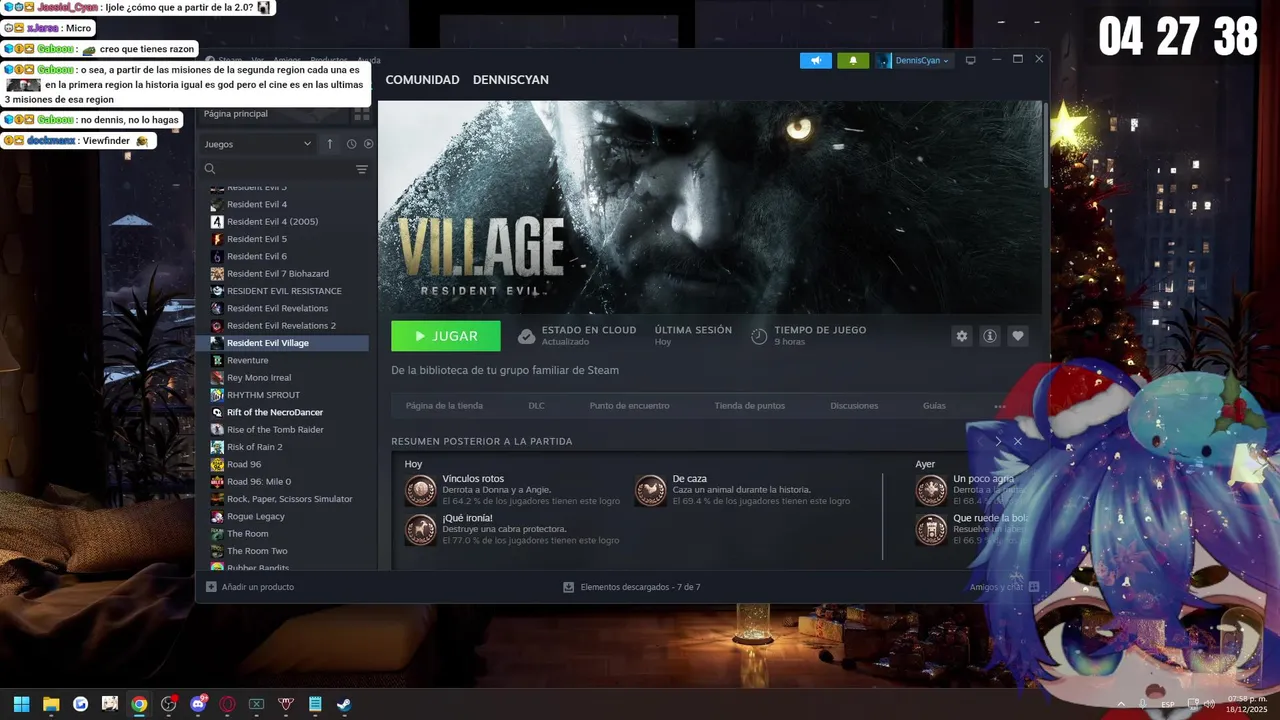Open the Discusiones tab
The width and height of the screenshot is (1280, 720).
coord(854,406)
